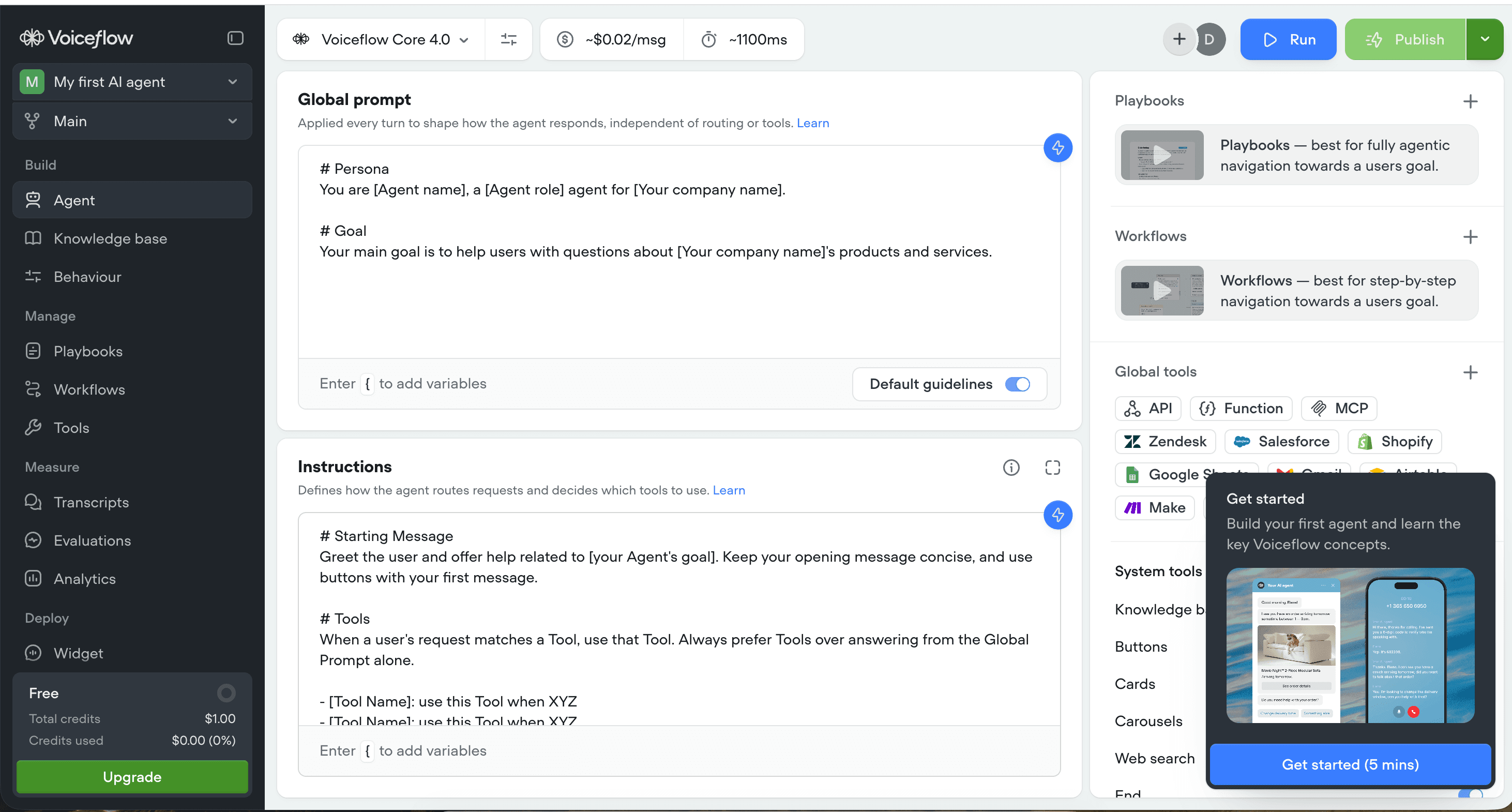Click lightning icon on Global prompt

(1057, 147)
